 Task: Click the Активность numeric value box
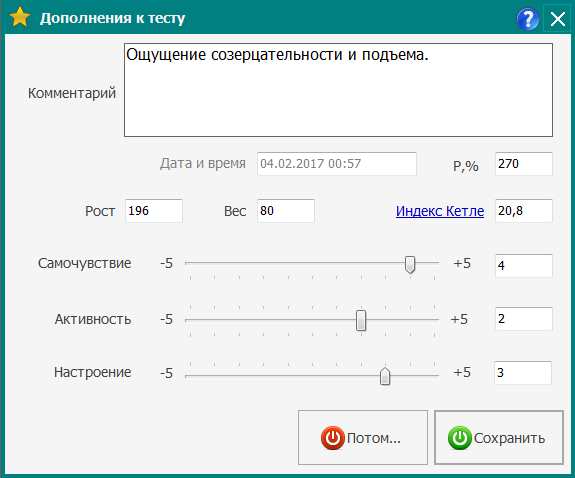[524, 319]
